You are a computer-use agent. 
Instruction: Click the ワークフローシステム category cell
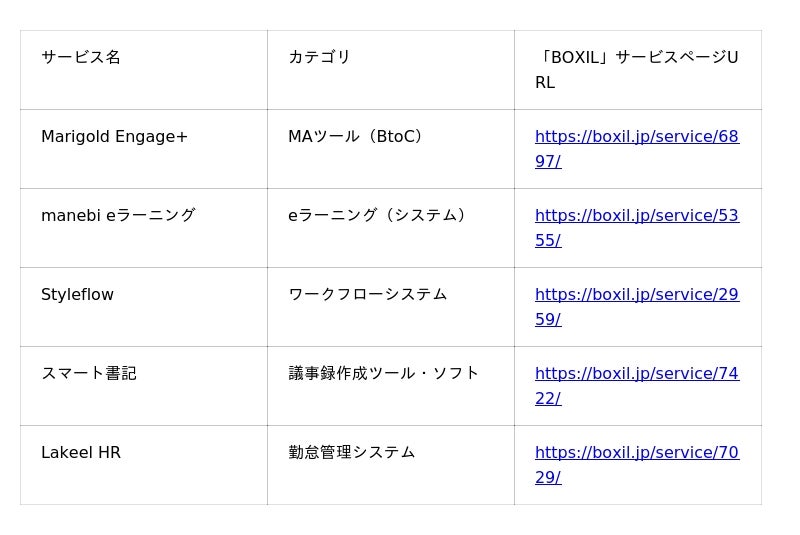point(367,295)
